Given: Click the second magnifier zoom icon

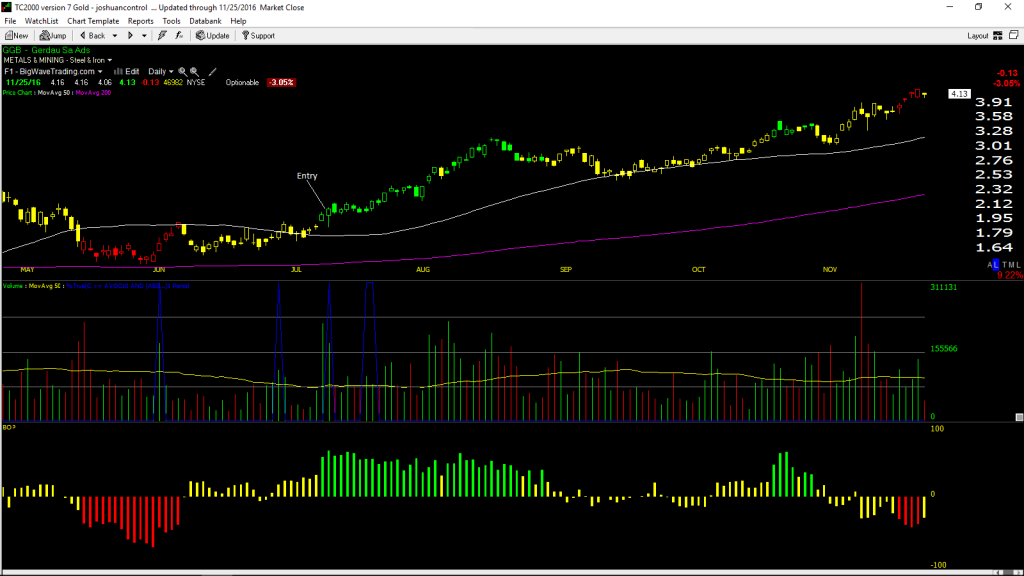Looking at the screenshot, I should (195, 71).
